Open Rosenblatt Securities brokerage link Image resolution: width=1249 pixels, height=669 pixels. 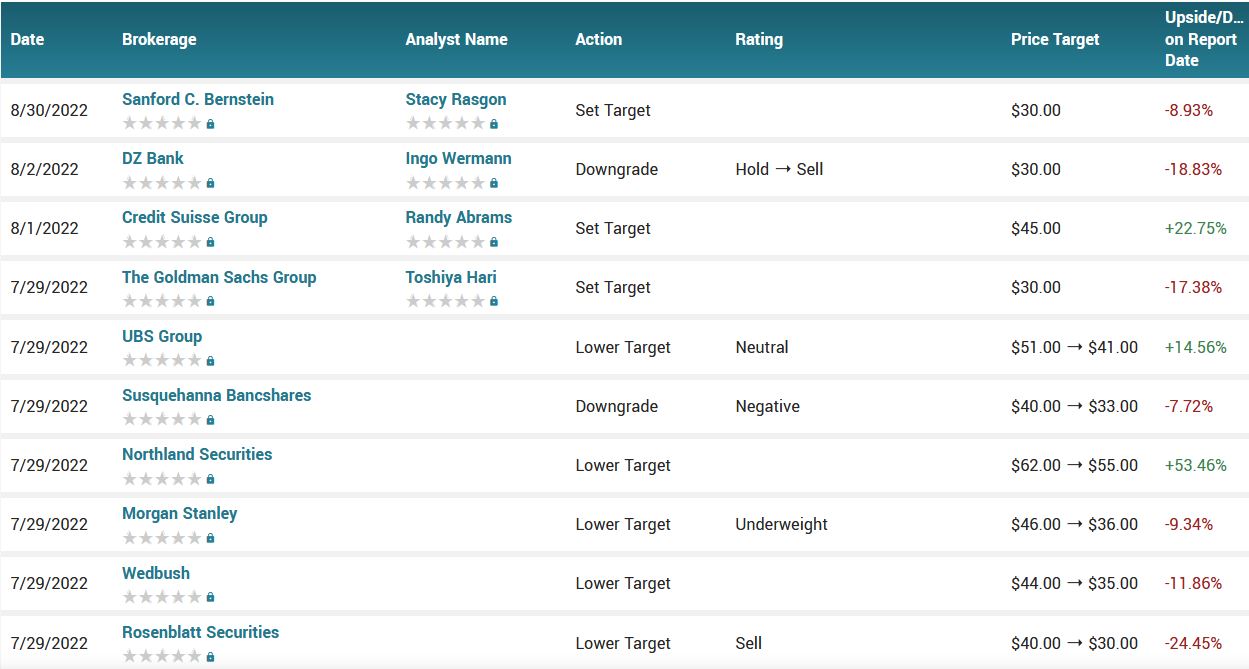(200, 632)
